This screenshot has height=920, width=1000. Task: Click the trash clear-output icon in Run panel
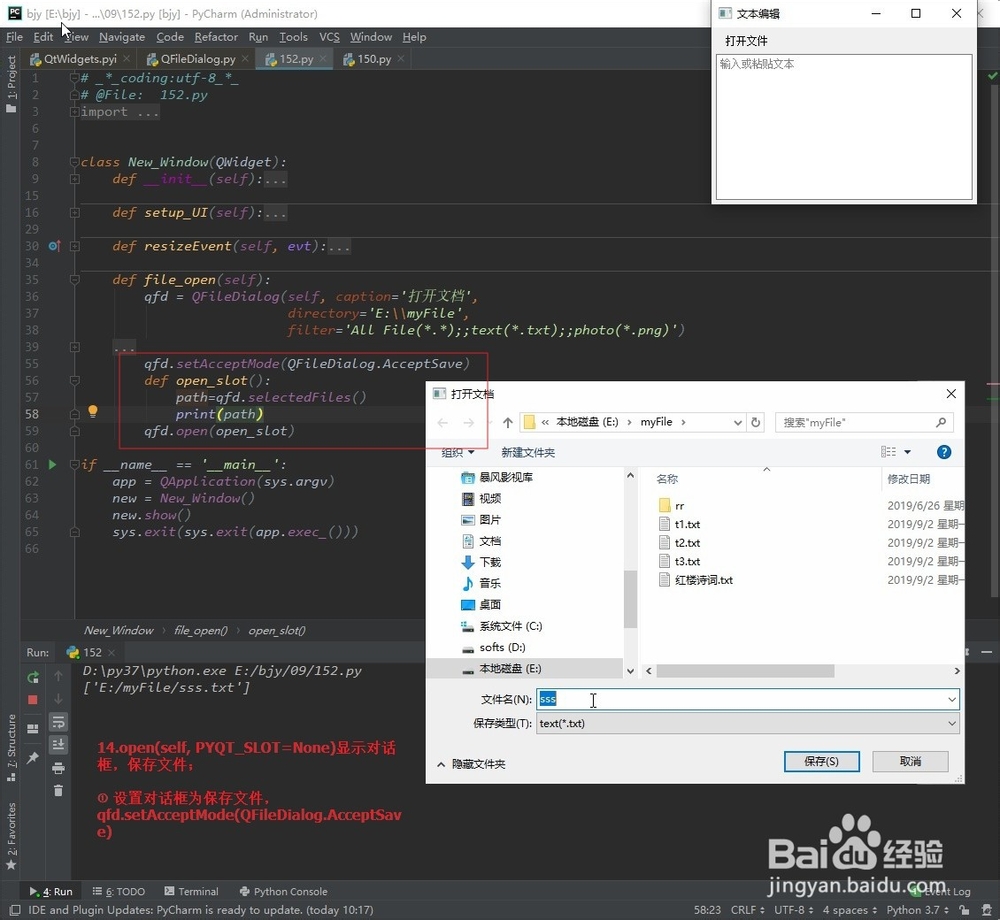coord(58,791)
